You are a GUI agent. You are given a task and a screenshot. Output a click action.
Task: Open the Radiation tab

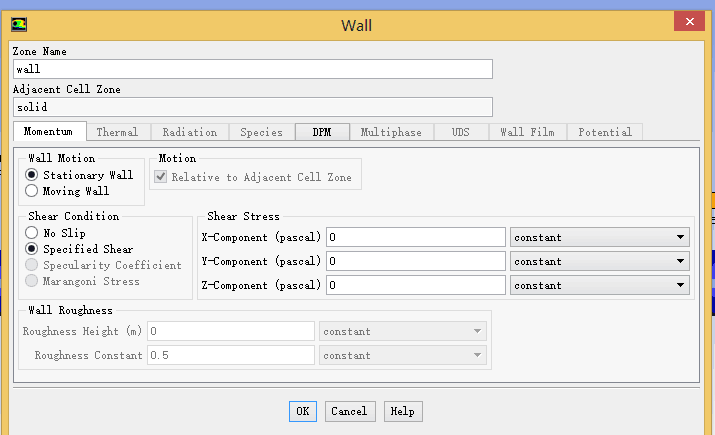(189, 132)
